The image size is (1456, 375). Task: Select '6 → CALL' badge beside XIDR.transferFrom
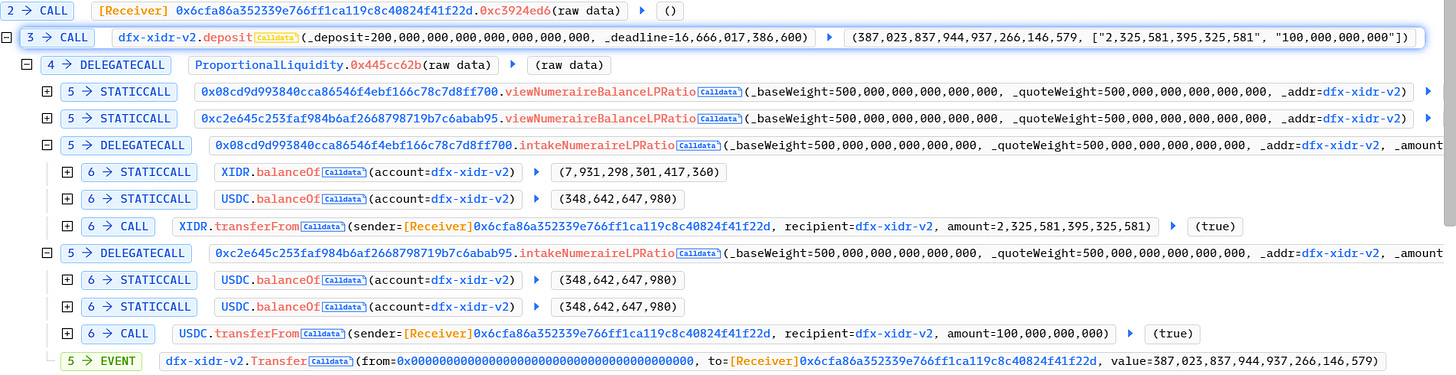[117, 226]
